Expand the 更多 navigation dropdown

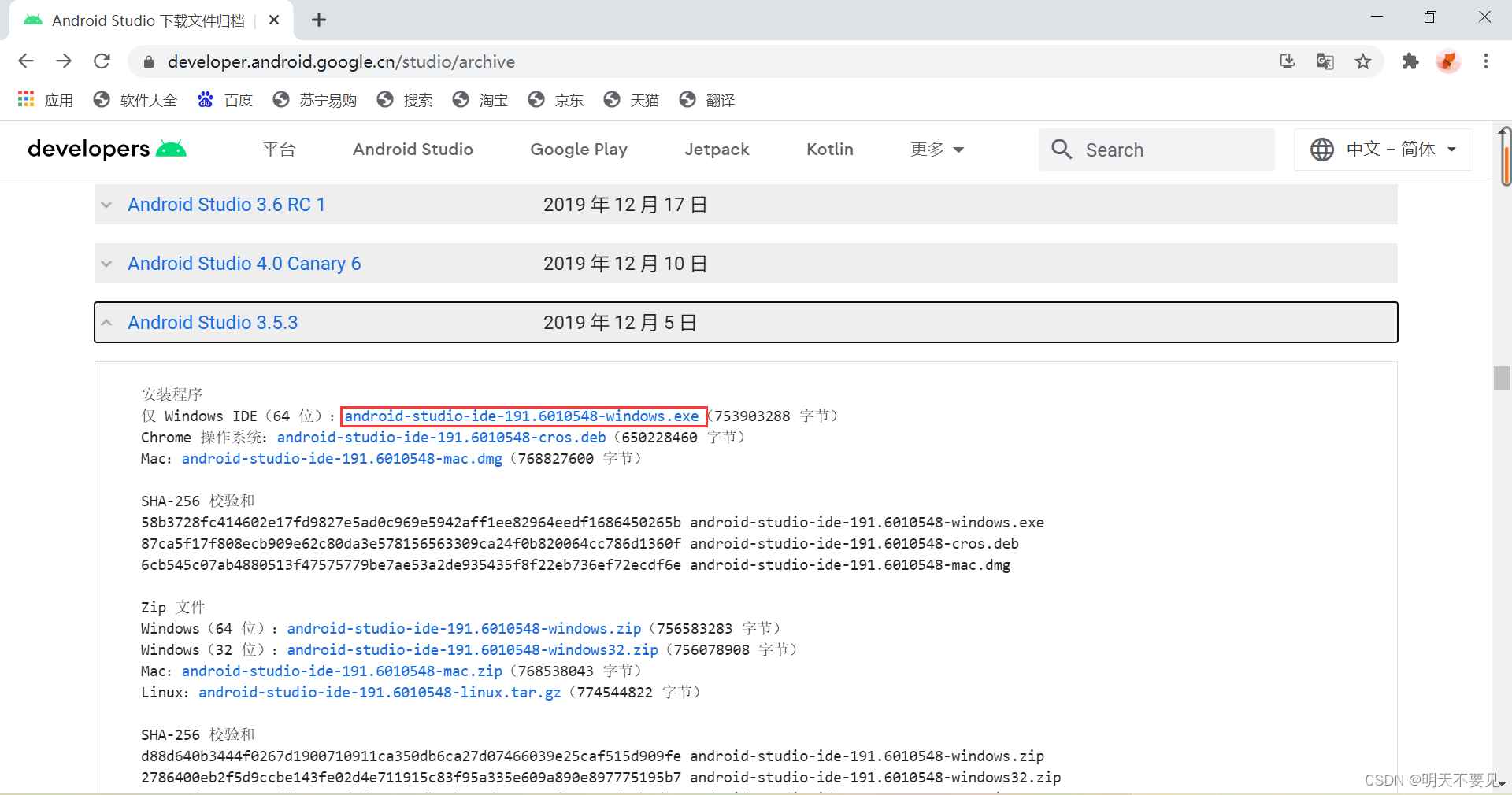click(937, 150)
